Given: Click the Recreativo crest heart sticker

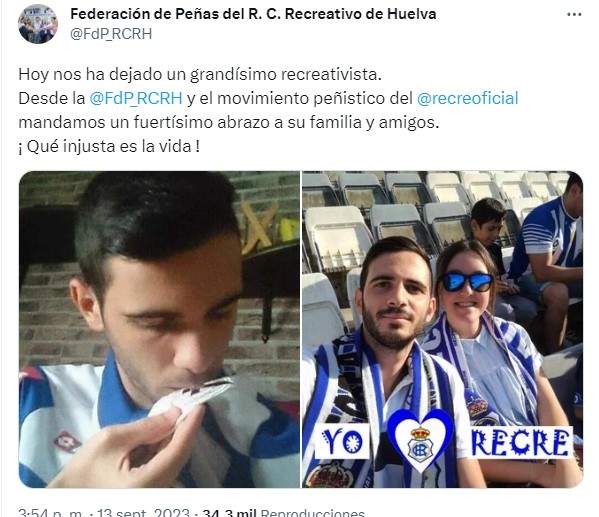Looking at the screenshot, I should tap(420, 440).
